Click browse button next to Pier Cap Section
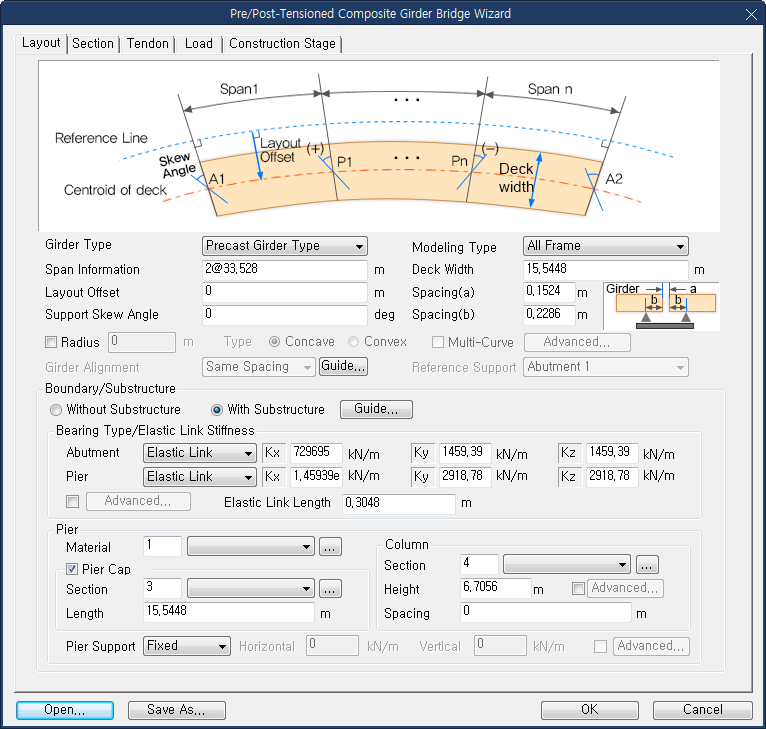This screenshot has height=729, width=766. [x=330, y=589]
